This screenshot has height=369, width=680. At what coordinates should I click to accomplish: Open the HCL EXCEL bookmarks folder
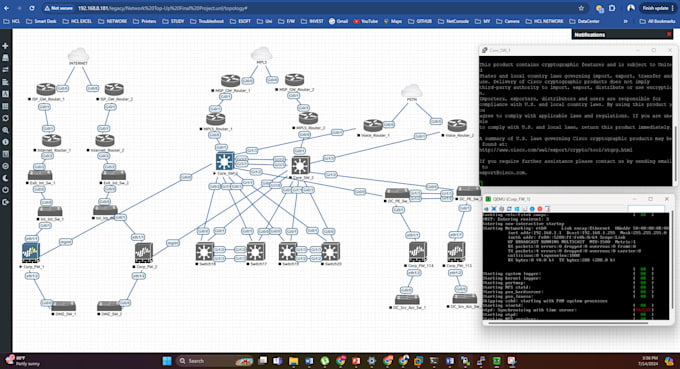pyautogui.click(x=78, y=21)
